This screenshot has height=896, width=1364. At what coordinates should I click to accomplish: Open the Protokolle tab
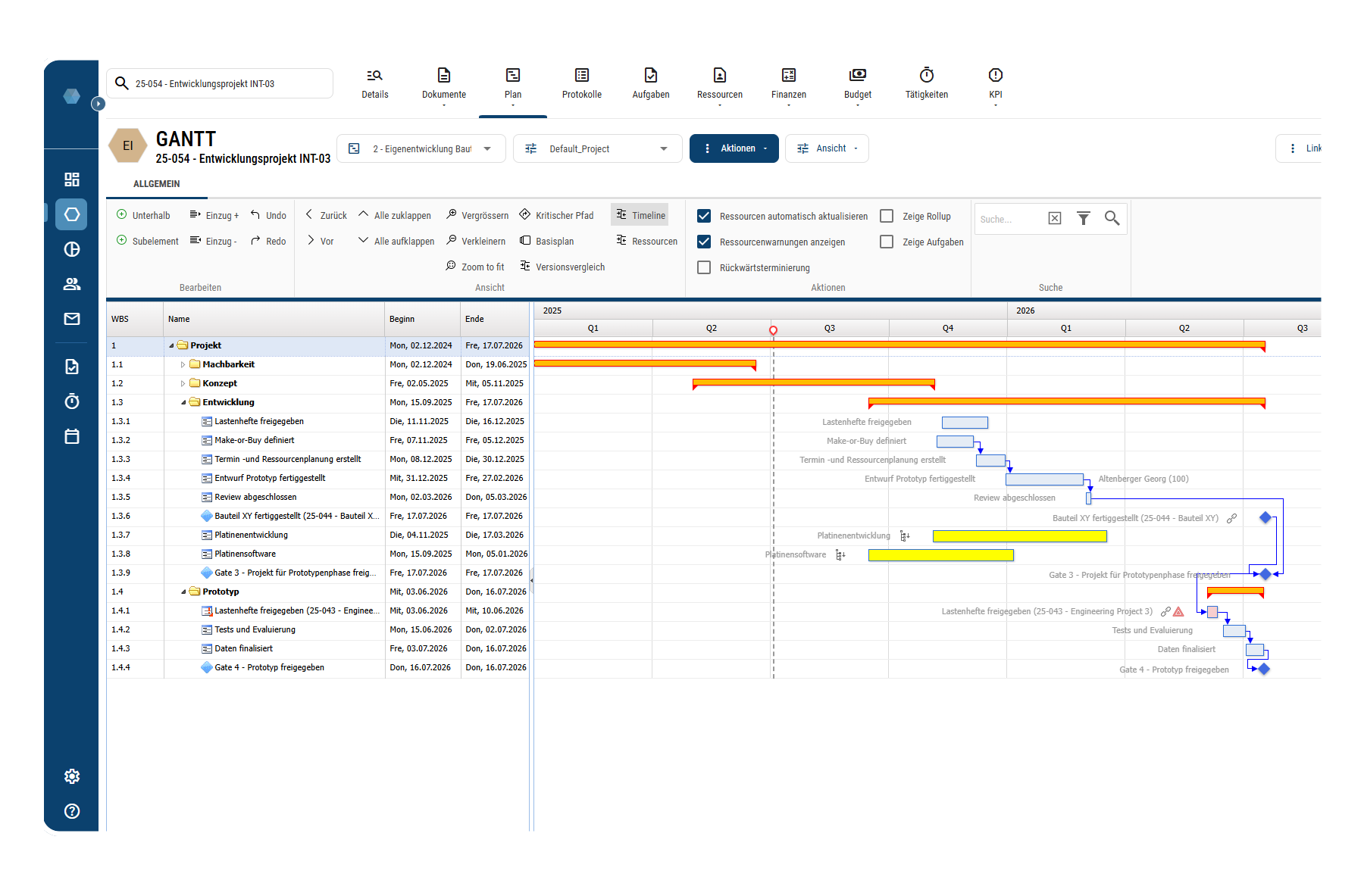[581, 83]
